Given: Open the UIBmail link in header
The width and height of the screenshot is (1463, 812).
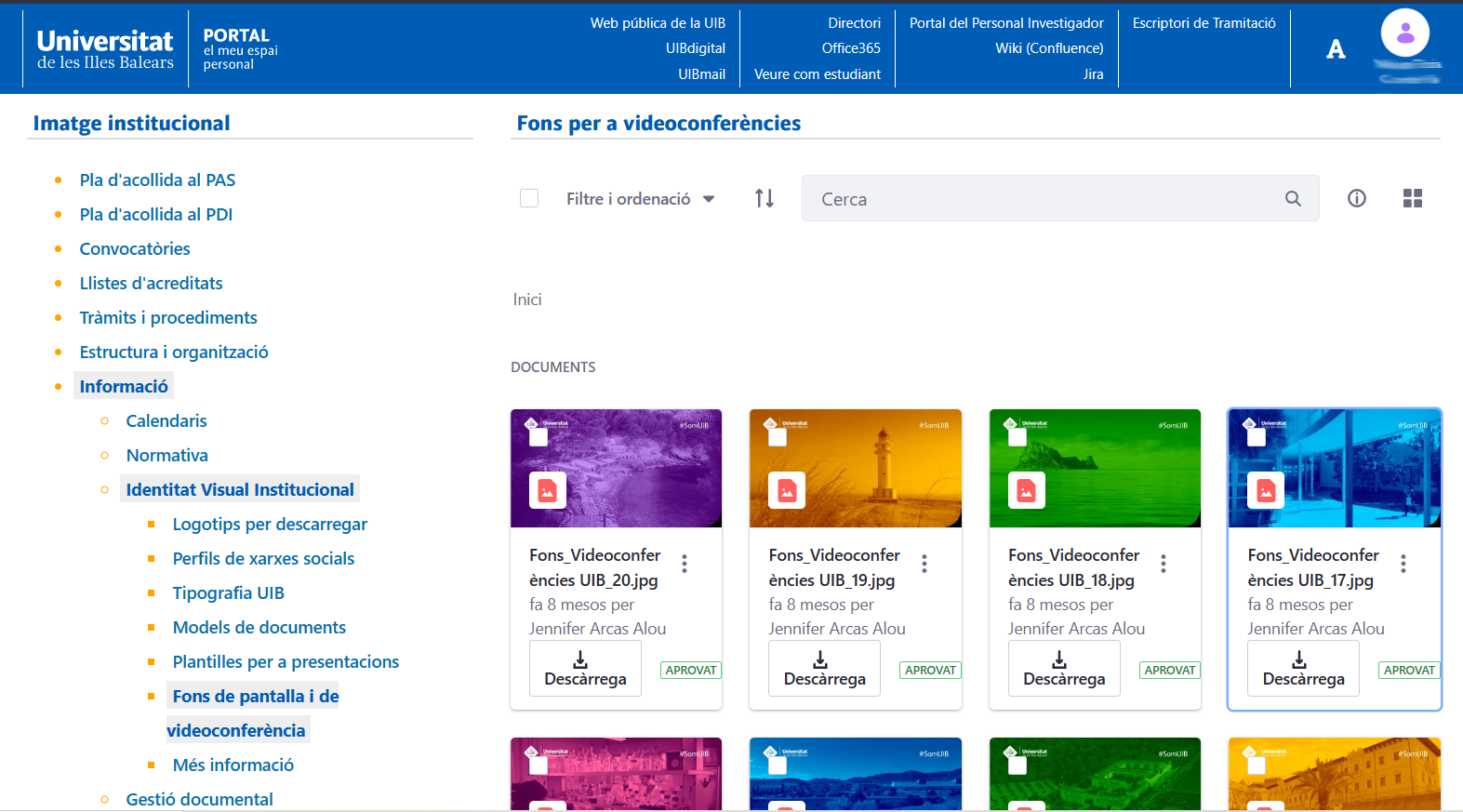Looking at the screenshot, I should pyautogui.click(x=701, y=74).
